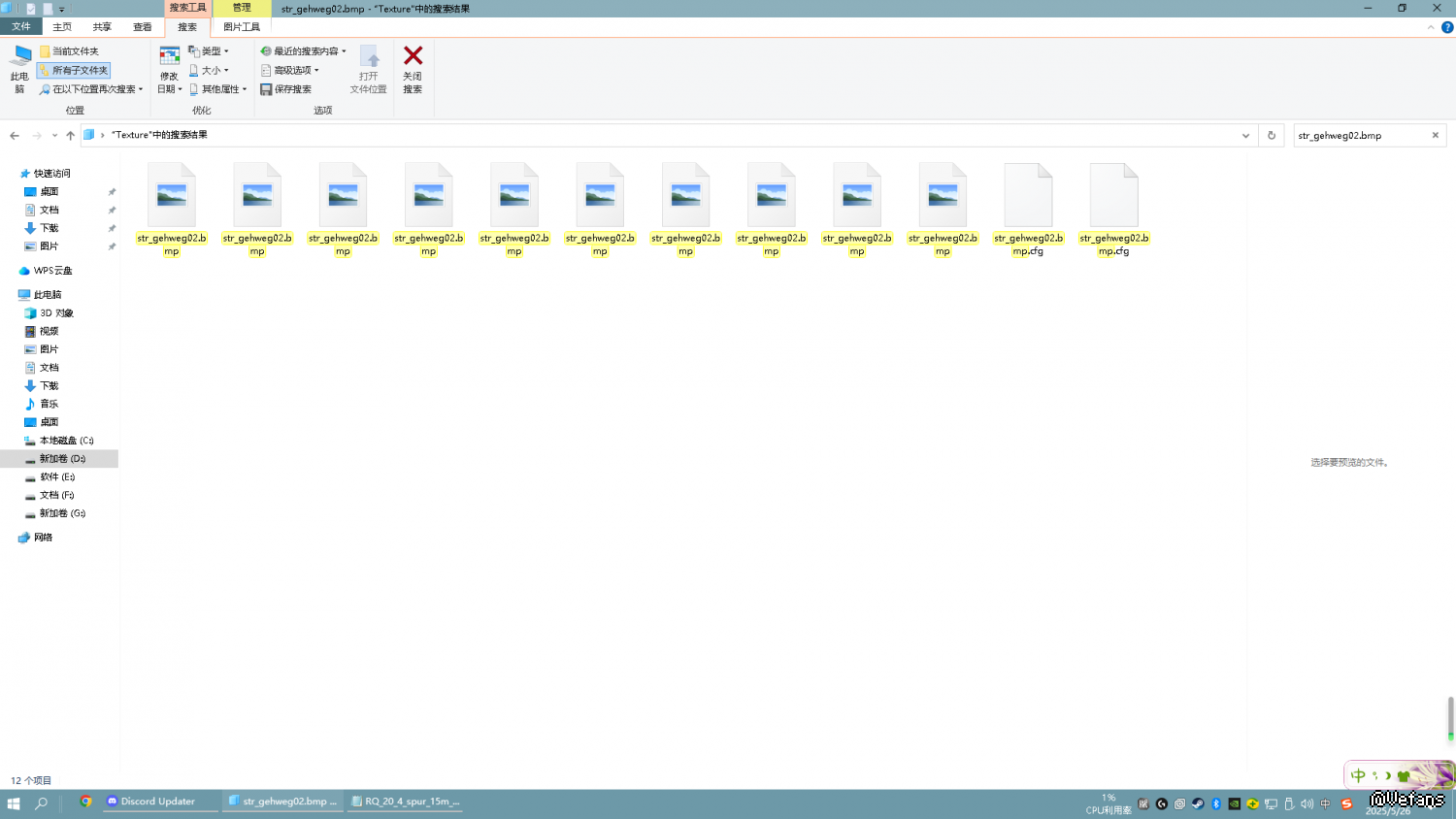
Task: Collapse the ribbon with the chevron
Action: 1431,27
